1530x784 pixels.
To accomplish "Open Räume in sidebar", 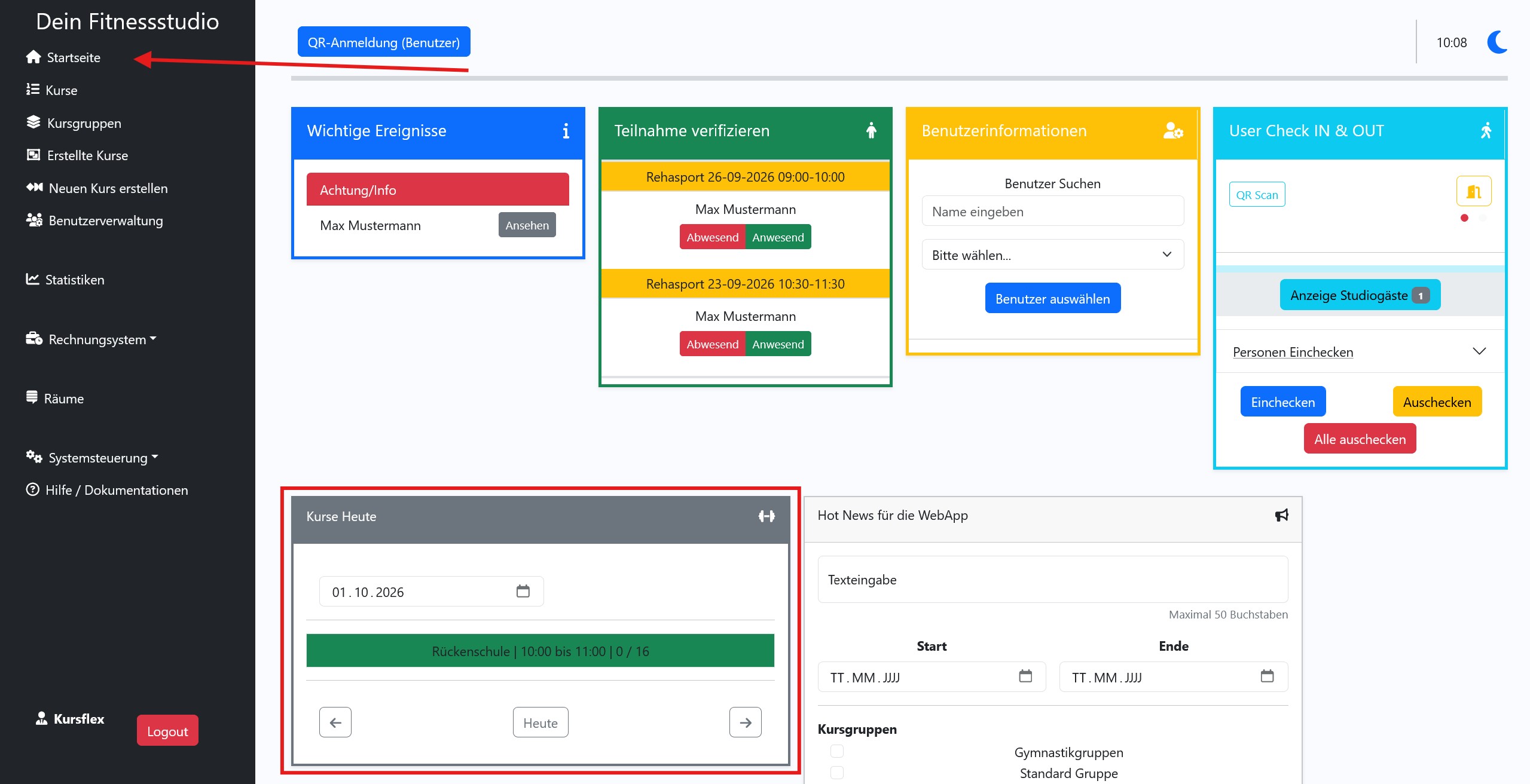I will (55, 399).
